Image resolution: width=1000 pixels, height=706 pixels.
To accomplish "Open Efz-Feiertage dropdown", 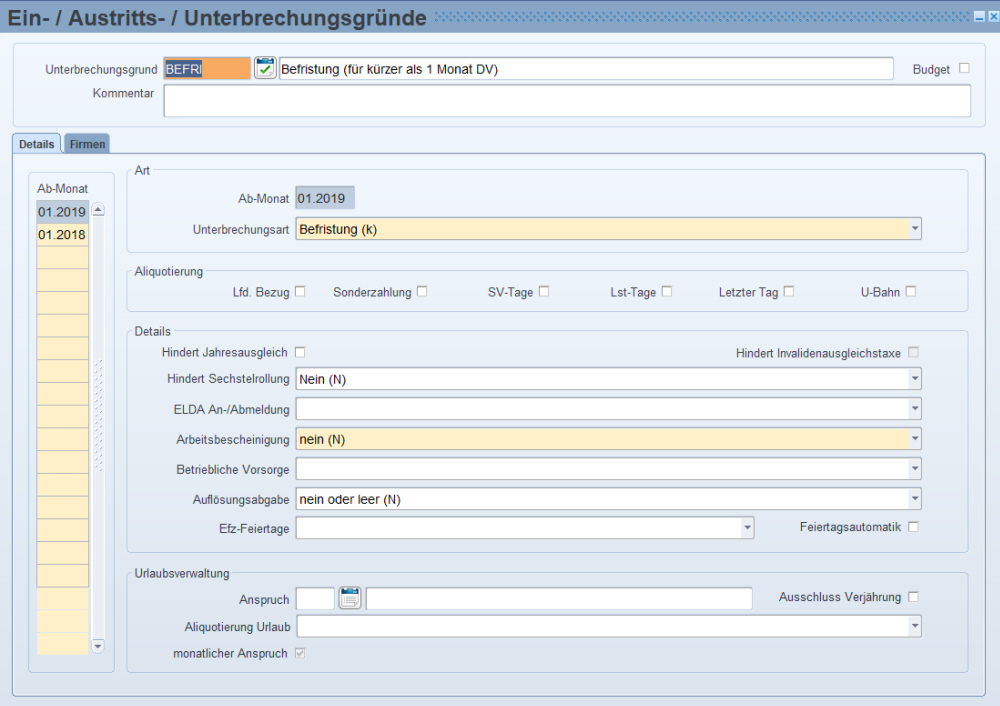I will pos(747,528).
